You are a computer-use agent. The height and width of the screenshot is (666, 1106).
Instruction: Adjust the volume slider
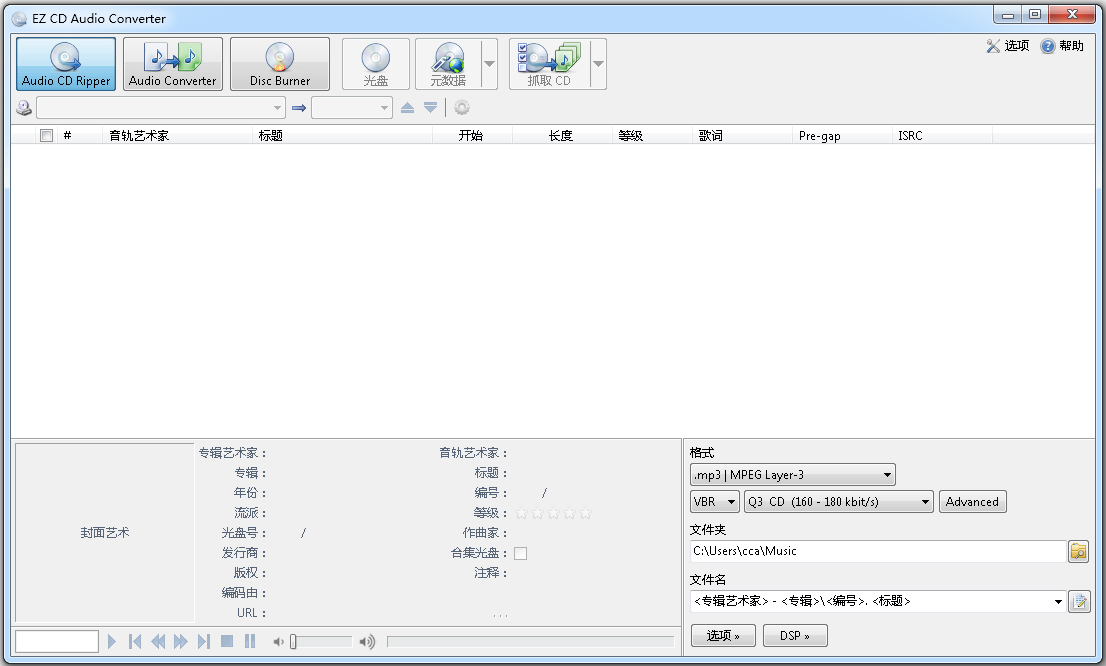322,641
